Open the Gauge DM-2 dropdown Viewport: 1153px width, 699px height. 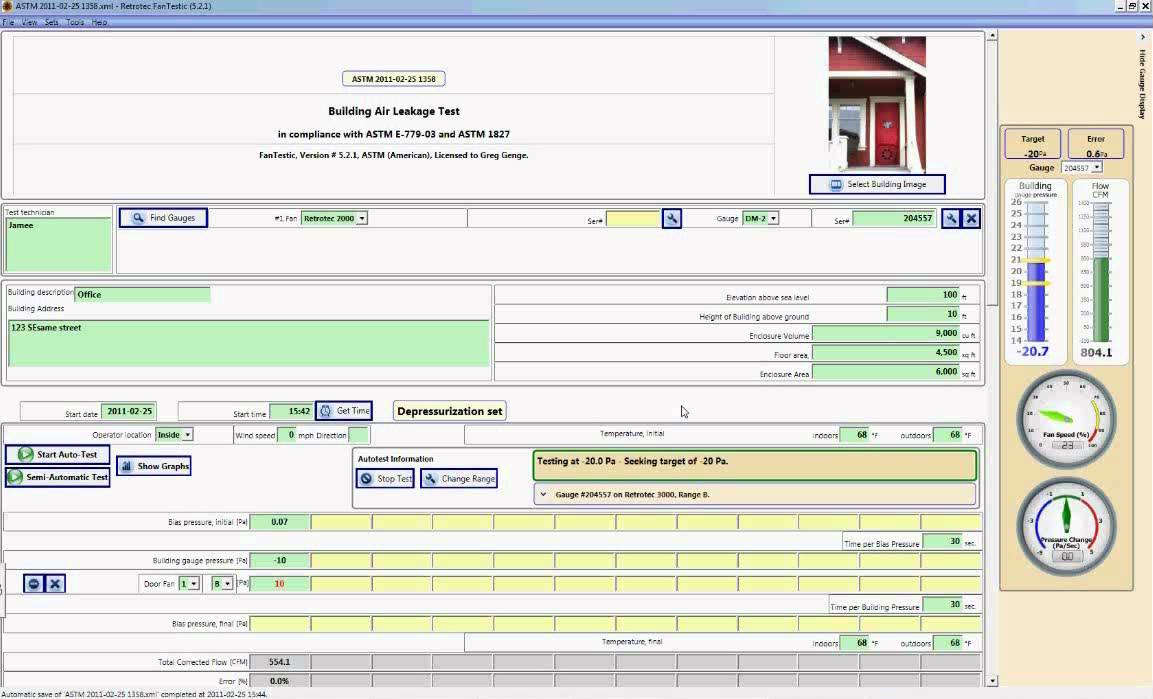(x=760, y=218)
